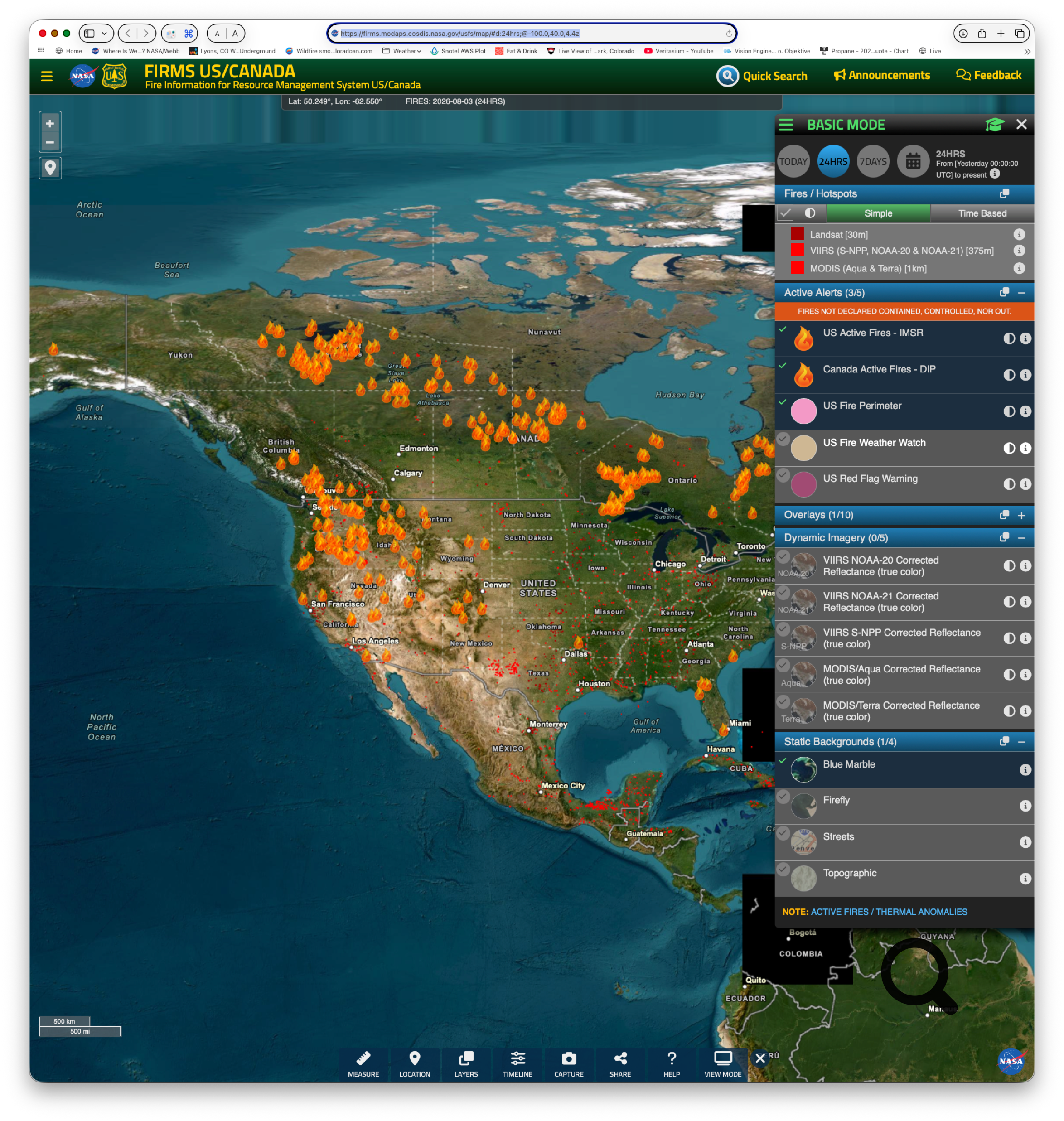Switch to the Simple fires tab

(878, 213)
